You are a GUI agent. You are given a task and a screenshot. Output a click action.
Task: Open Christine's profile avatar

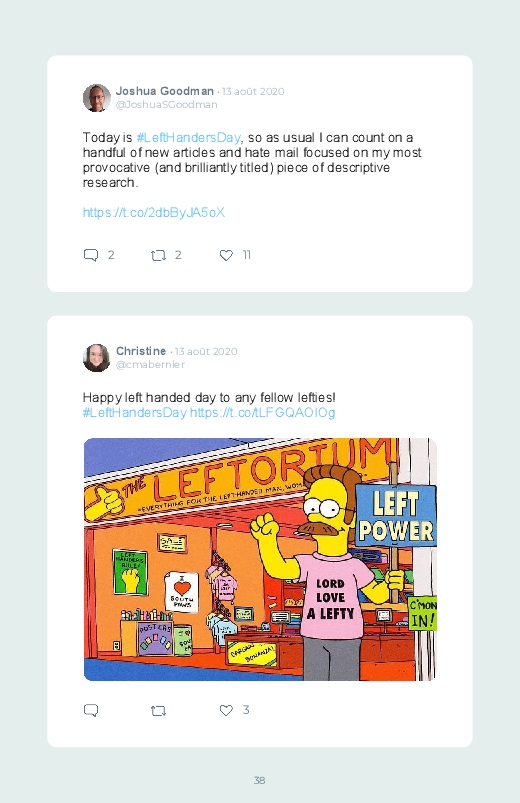[x=97, y=358]
